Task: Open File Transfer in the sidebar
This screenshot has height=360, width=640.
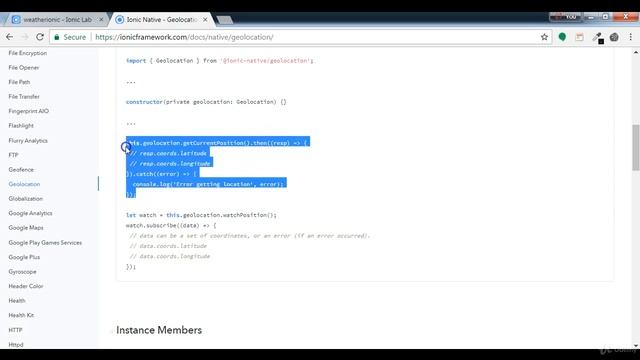Action: [24, 97]
